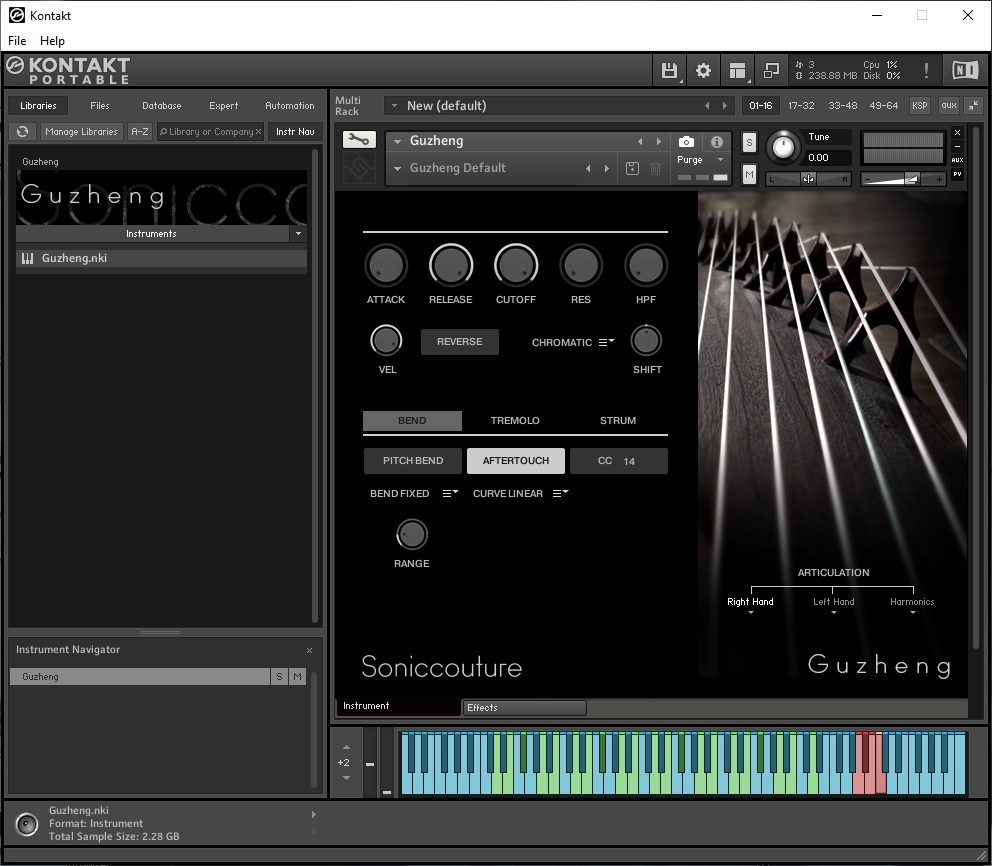Click the NI logo button

965,70
